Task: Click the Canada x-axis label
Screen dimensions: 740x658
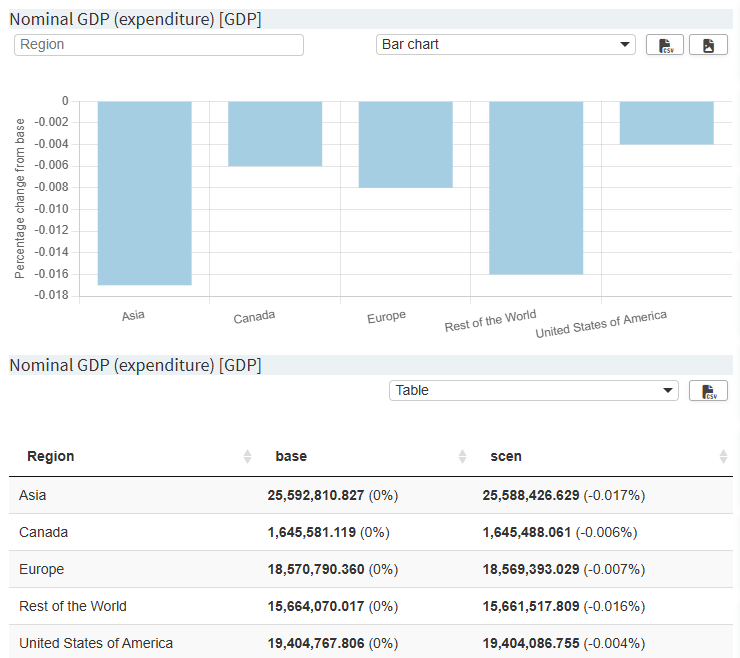Action: (254, 317)
